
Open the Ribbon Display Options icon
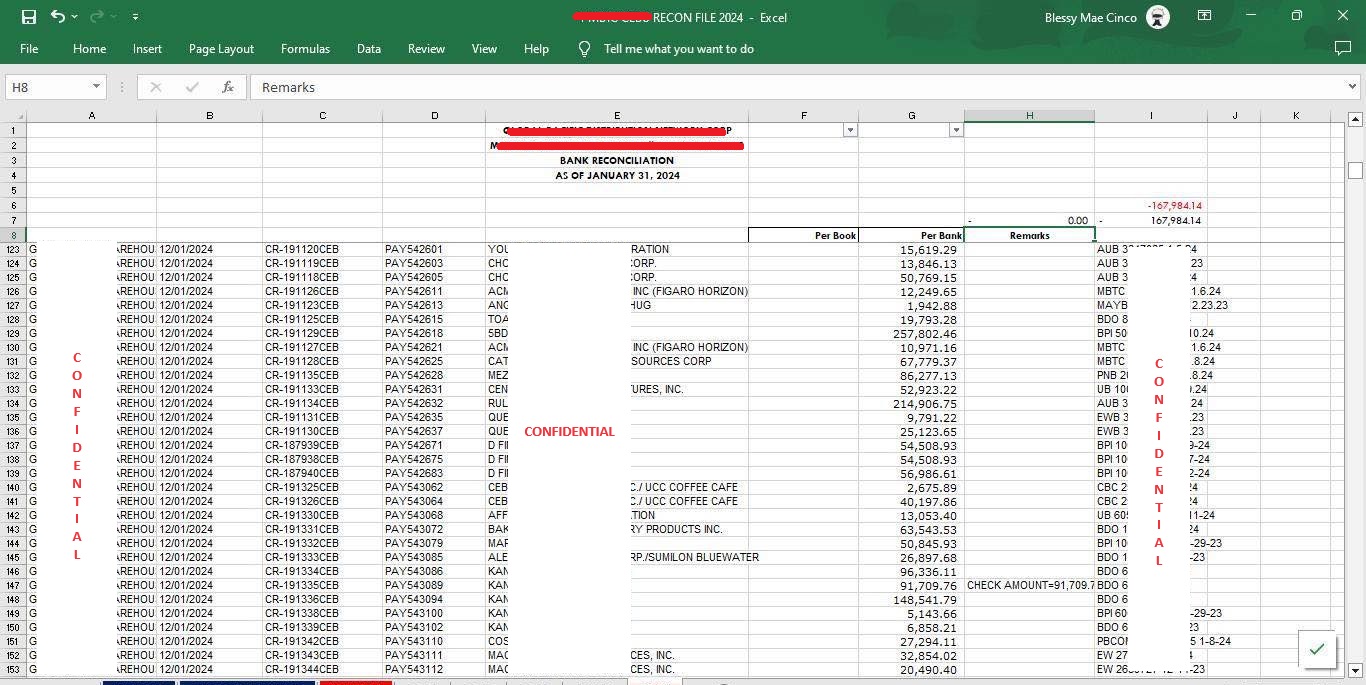coord(1205,16)
